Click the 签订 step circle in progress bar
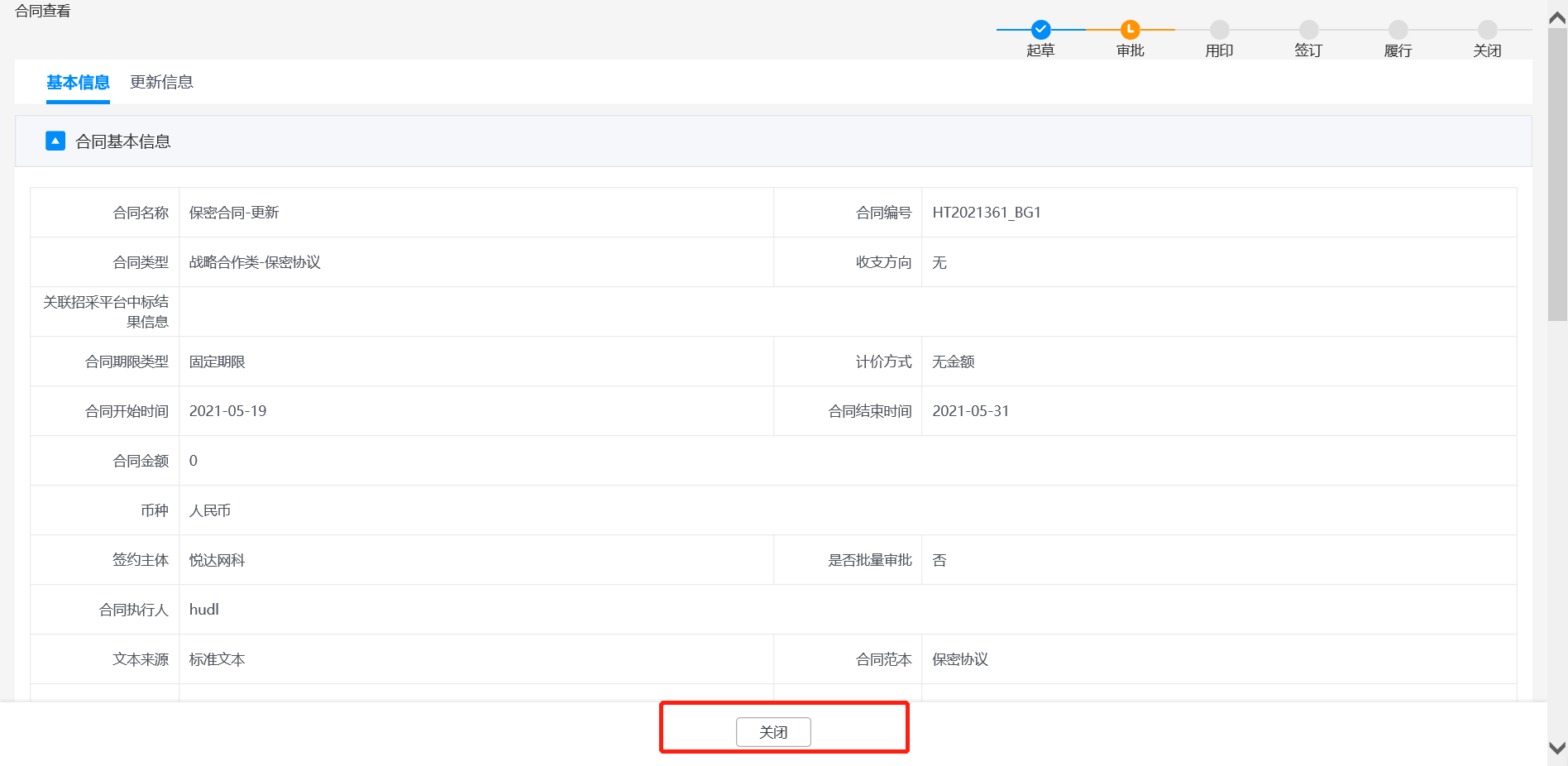This screenshot has height=766, width=1568. click(x=1308, y=30)
